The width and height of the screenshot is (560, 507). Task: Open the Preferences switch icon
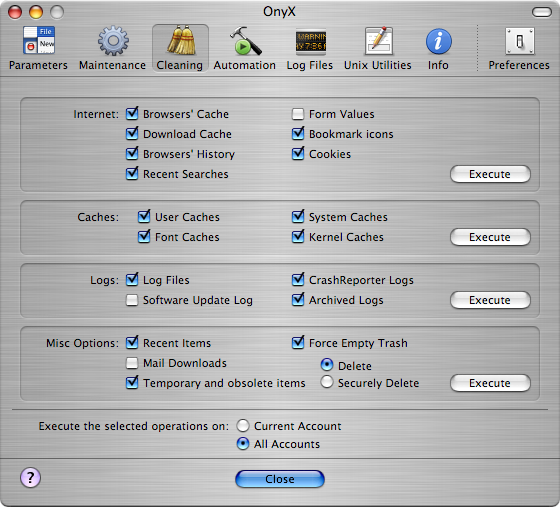click(x=520, y=41)
